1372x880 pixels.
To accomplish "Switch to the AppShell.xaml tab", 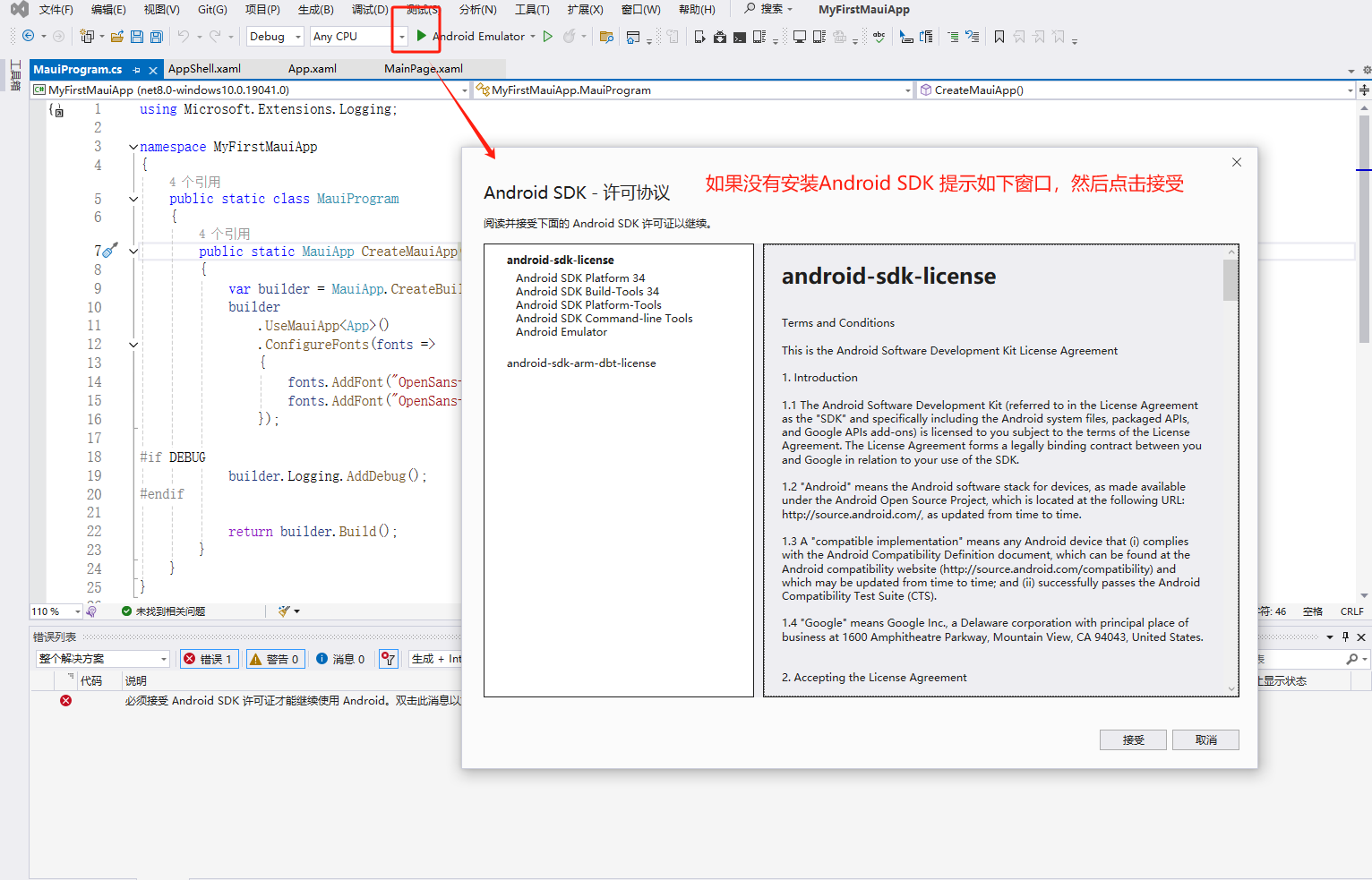I will coord(204,69).
